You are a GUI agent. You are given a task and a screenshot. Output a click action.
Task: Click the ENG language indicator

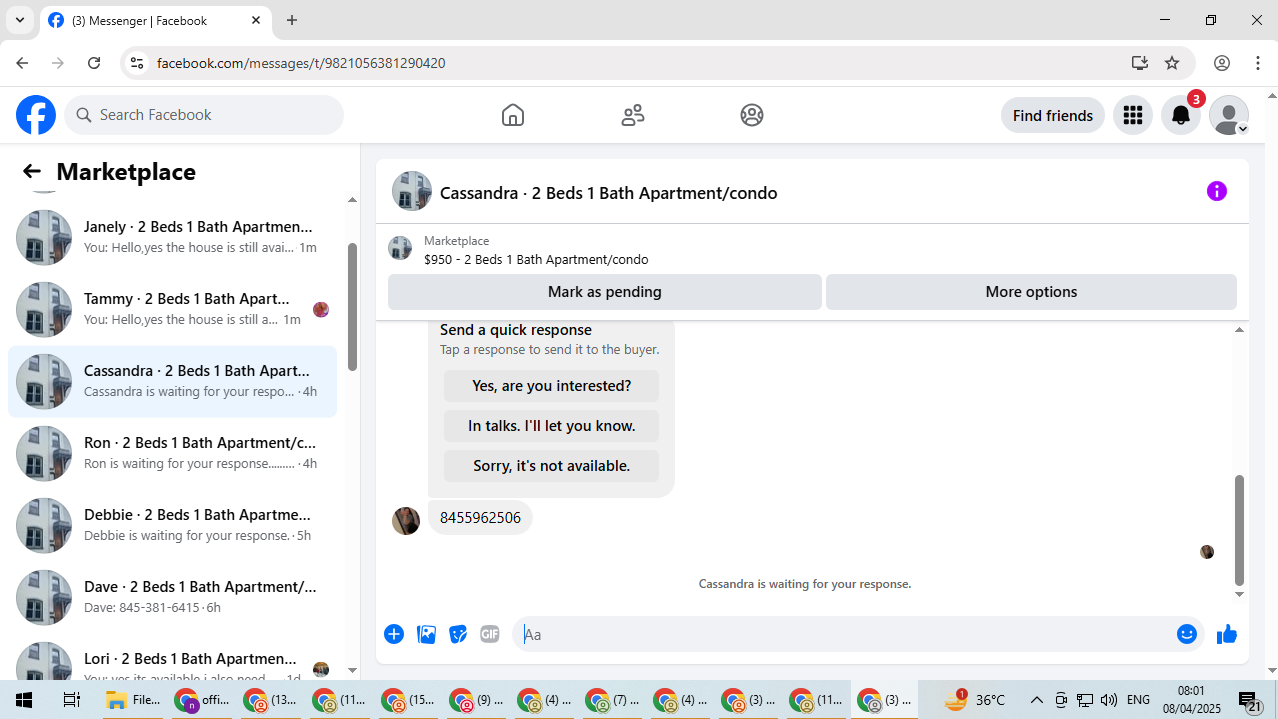click(x=1138, y=700)
